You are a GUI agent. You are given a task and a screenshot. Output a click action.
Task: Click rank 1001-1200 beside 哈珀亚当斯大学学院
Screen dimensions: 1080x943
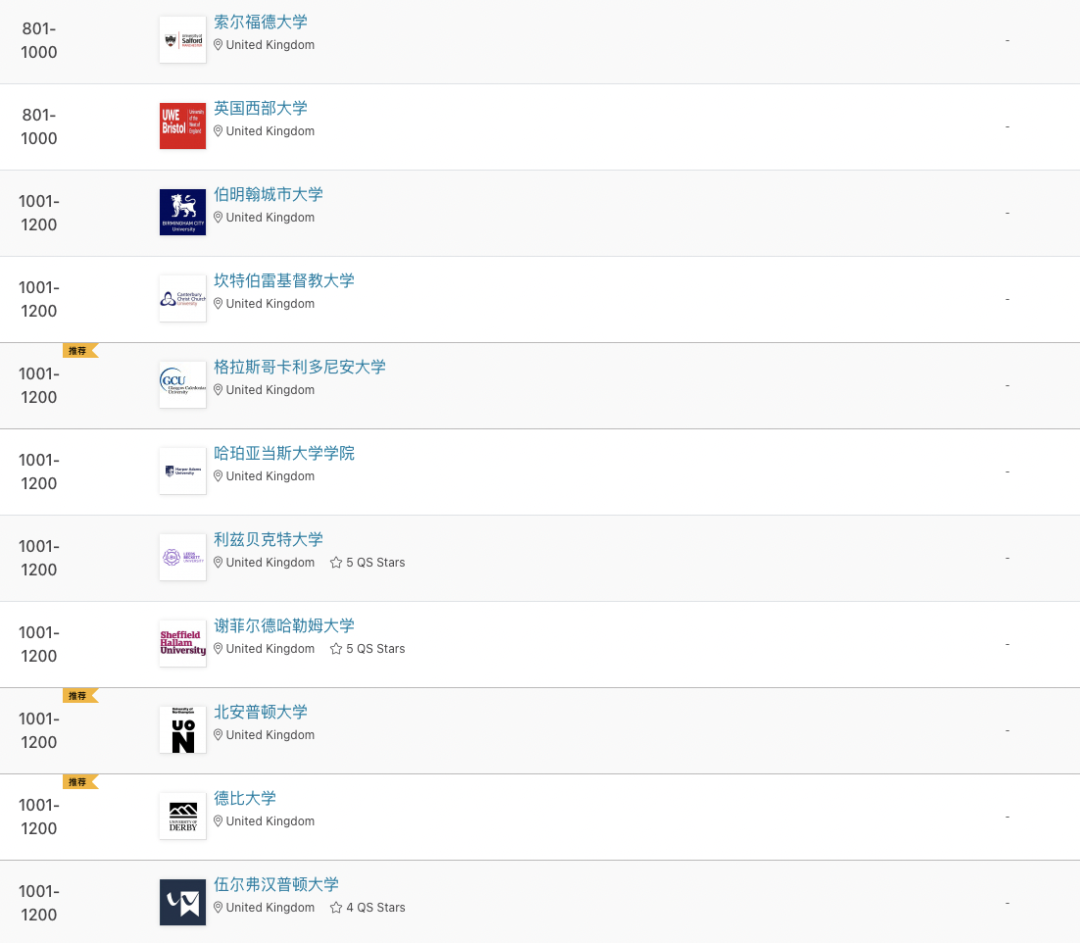pos(39,472)
